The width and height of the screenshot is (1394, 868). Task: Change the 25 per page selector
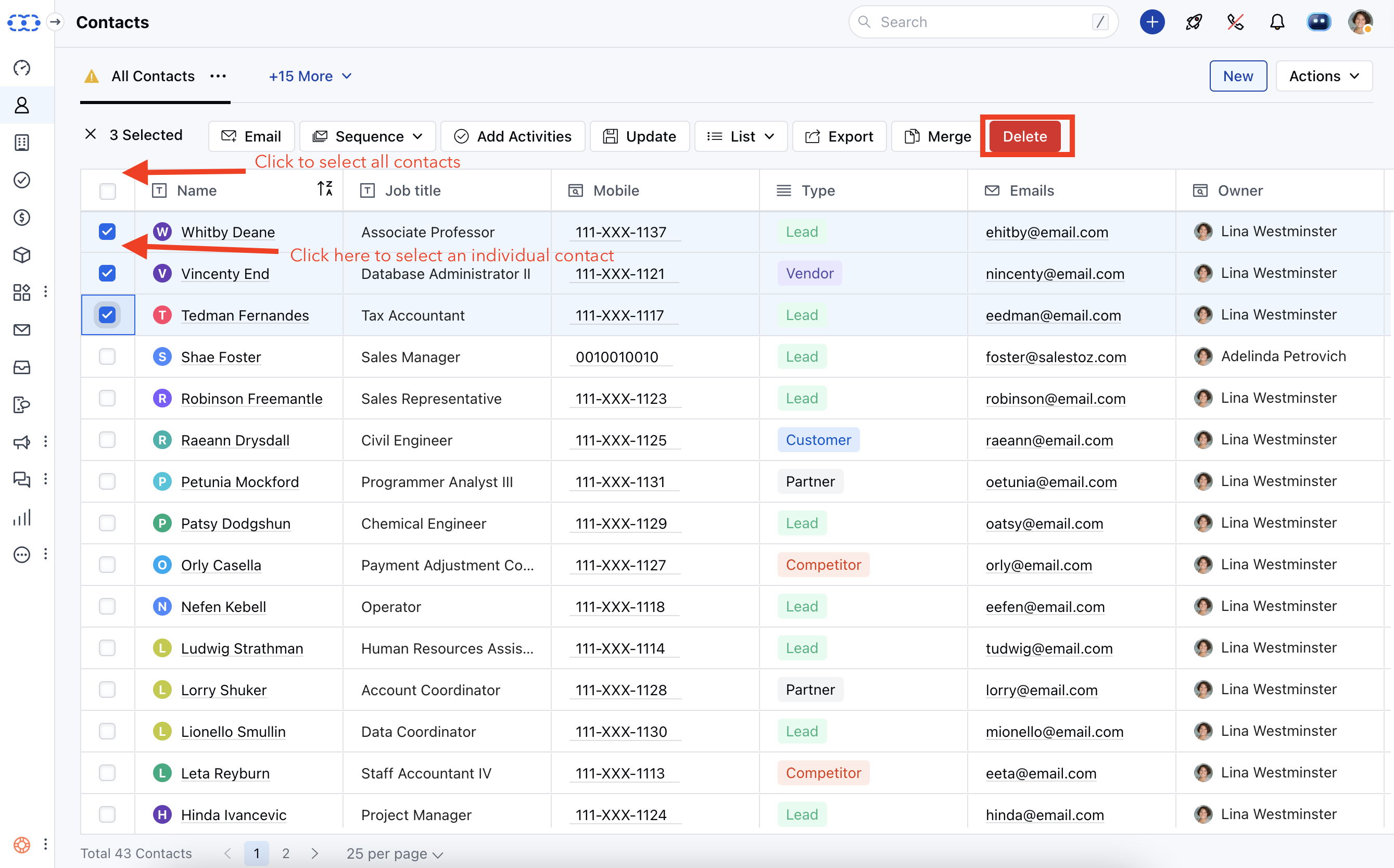395,853
